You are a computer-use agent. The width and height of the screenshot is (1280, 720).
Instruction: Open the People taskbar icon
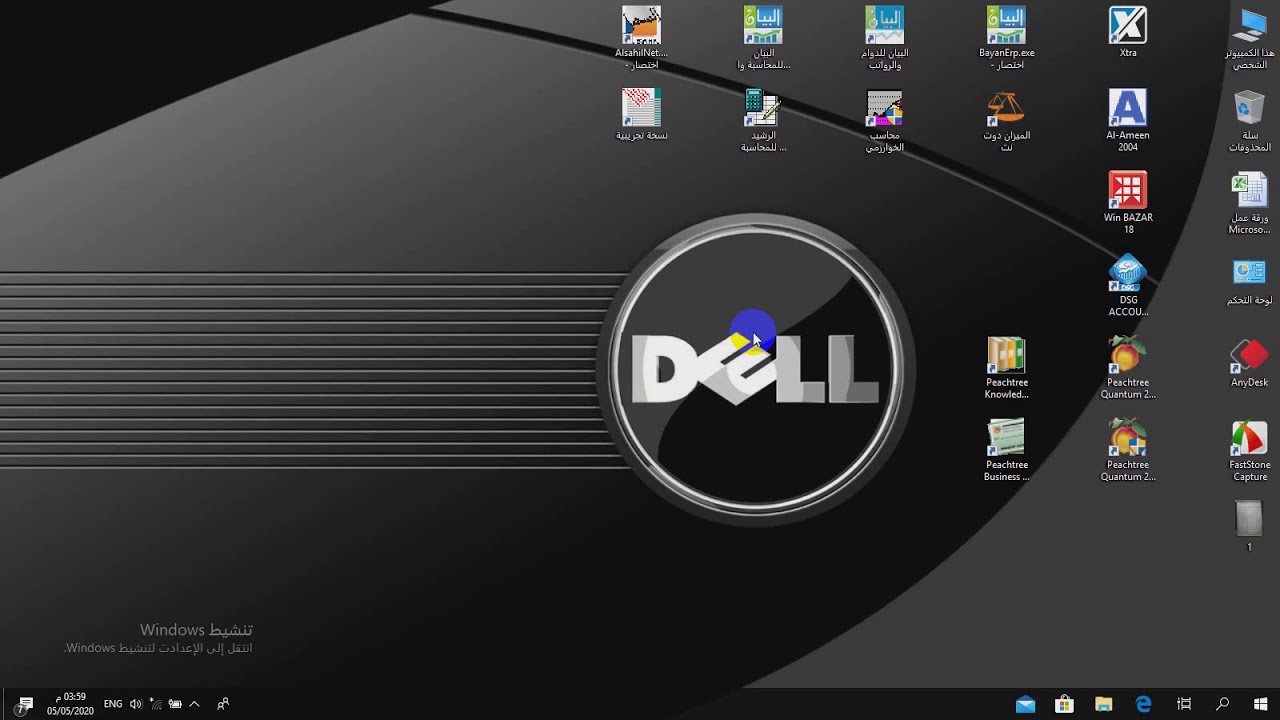(x=223, y=704)
